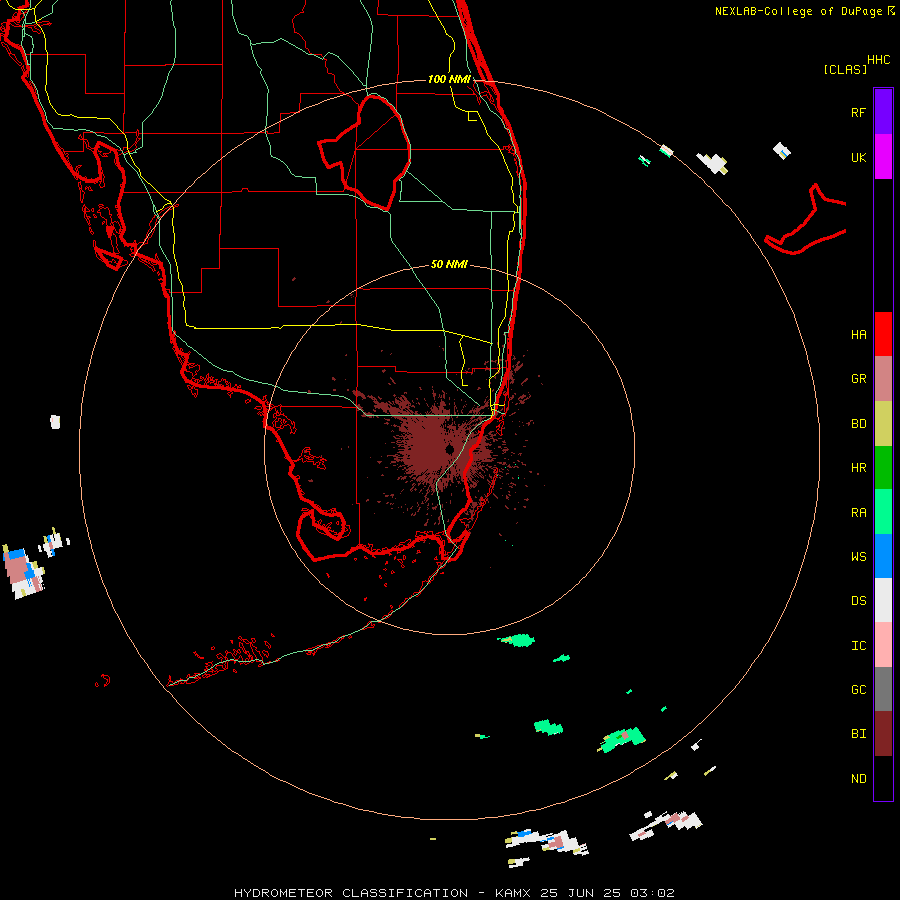Click the BD legend label

point(858,424)
